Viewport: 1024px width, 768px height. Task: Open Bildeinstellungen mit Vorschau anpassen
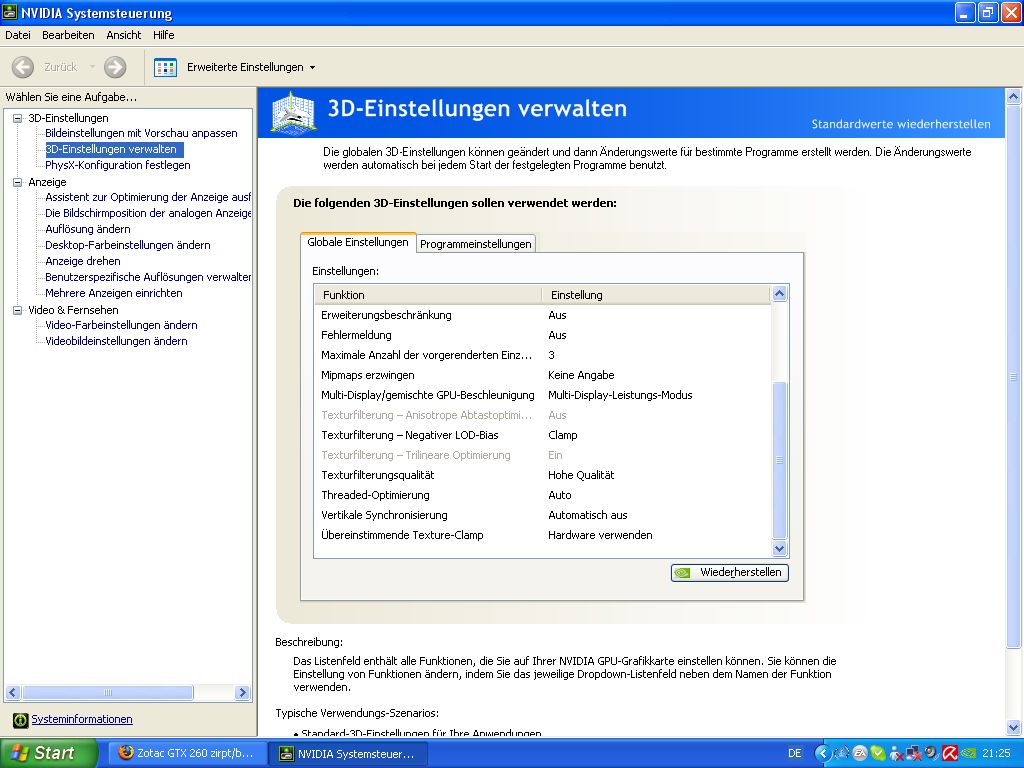[141, 133]
